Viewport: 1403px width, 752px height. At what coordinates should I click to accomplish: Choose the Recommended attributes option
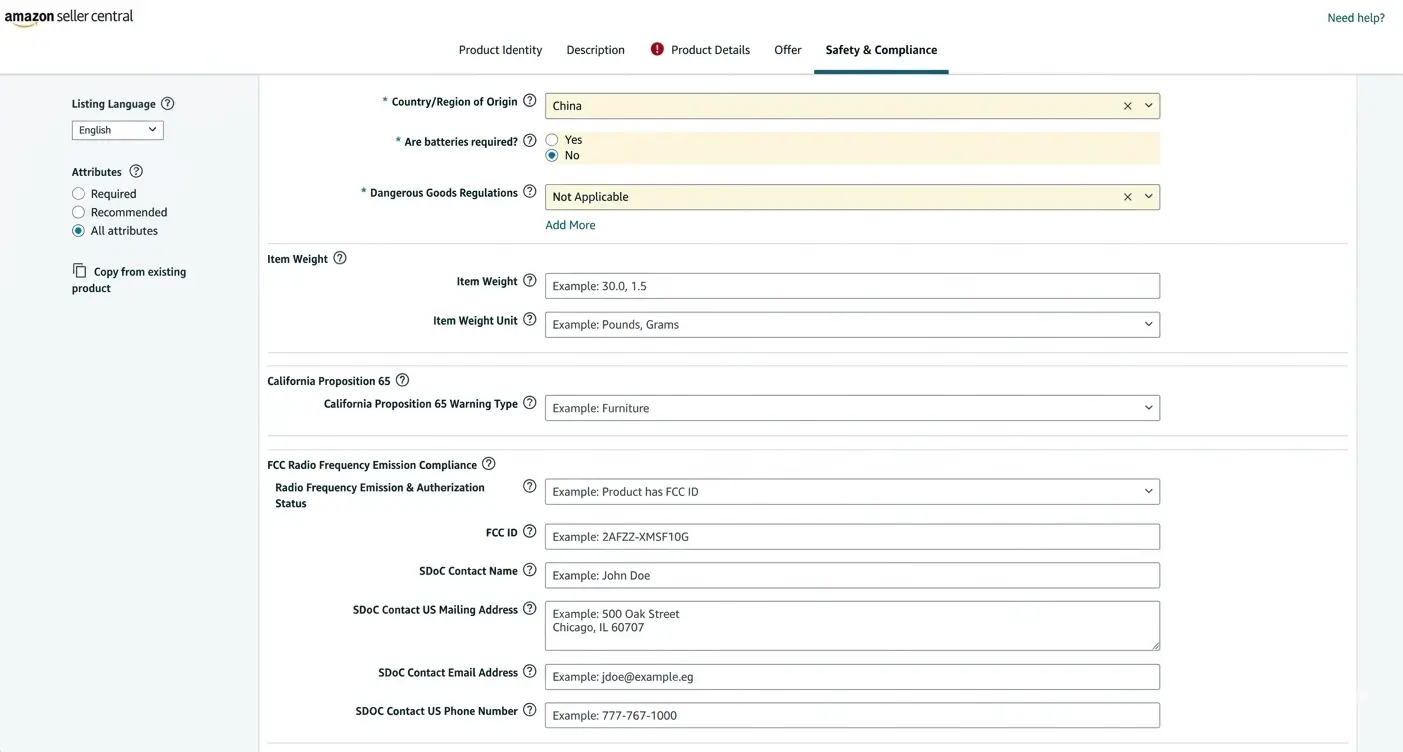[x=78, y=212]
